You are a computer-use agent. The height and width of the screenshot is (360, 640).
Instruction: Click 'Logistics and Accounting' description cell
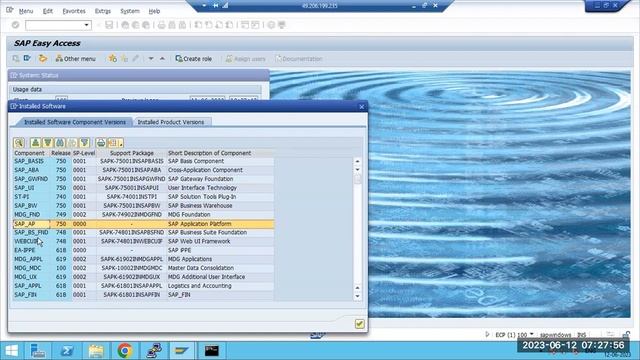[220, 286]
